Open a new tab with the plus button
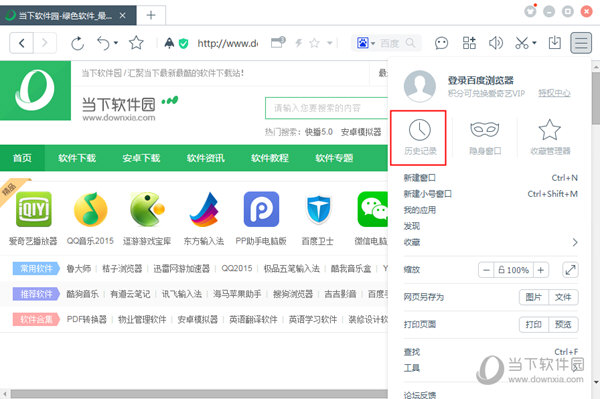Image resolution: width=600 pixels, height=399 pixels. point(151,15)
